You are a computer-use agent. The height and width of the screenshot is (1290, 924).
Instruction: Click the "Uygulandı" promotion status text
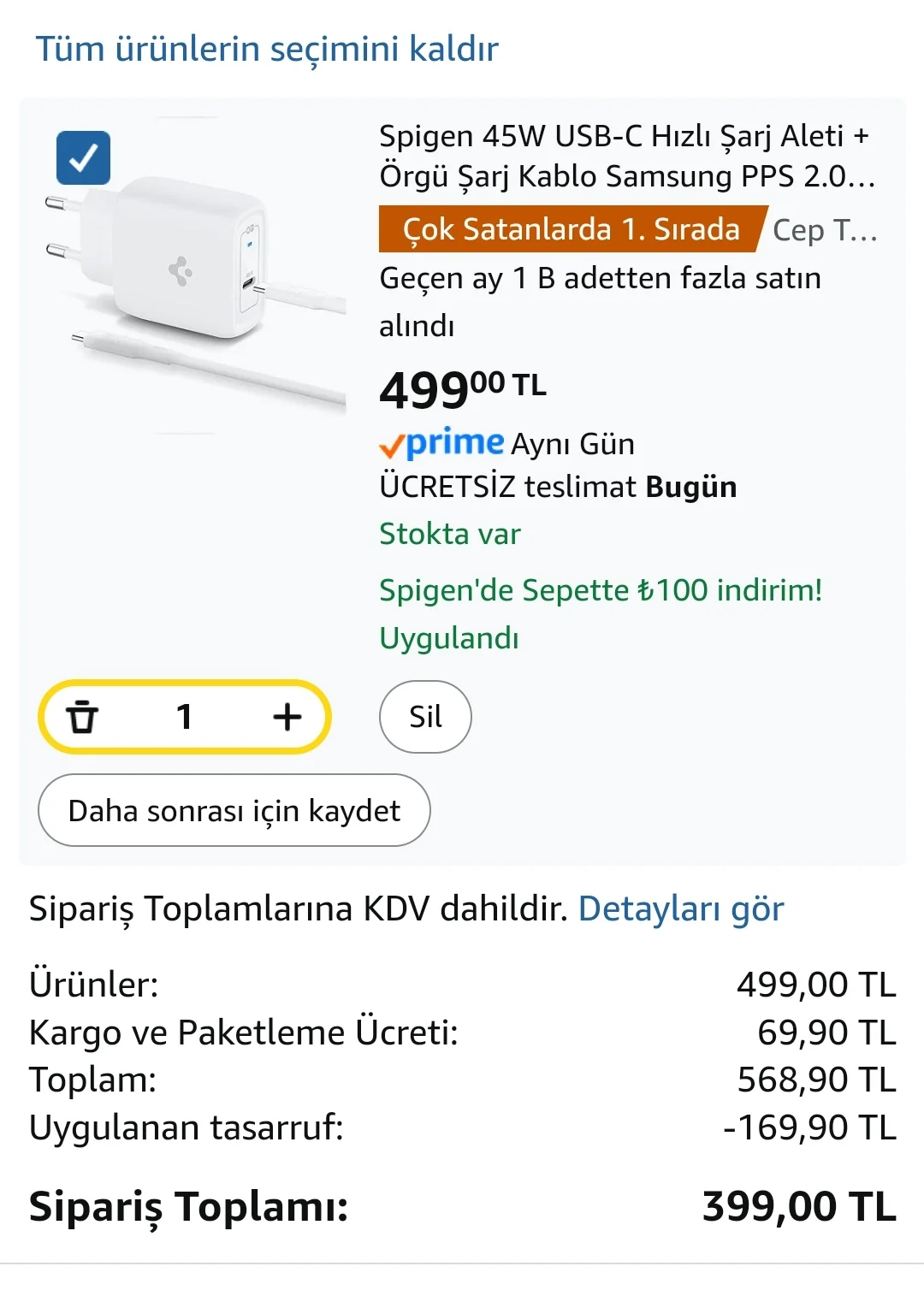(449, 638)
